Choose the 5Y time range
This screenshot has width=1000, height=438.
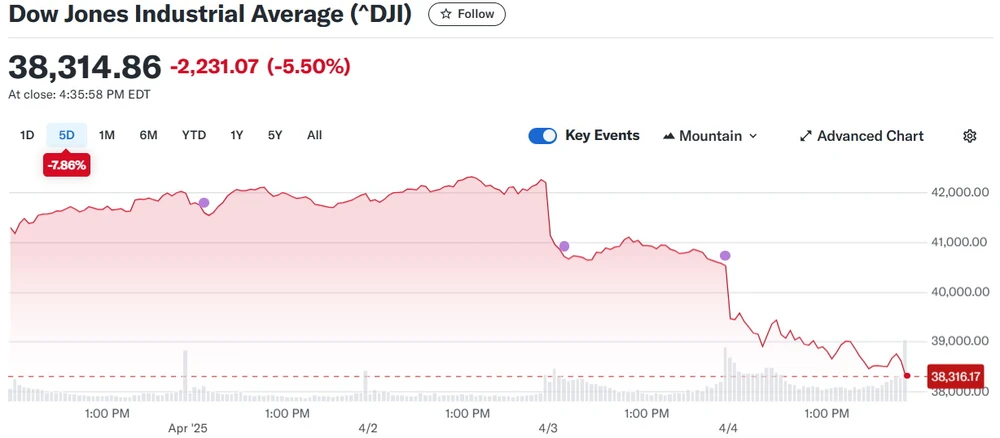[275, 135]
